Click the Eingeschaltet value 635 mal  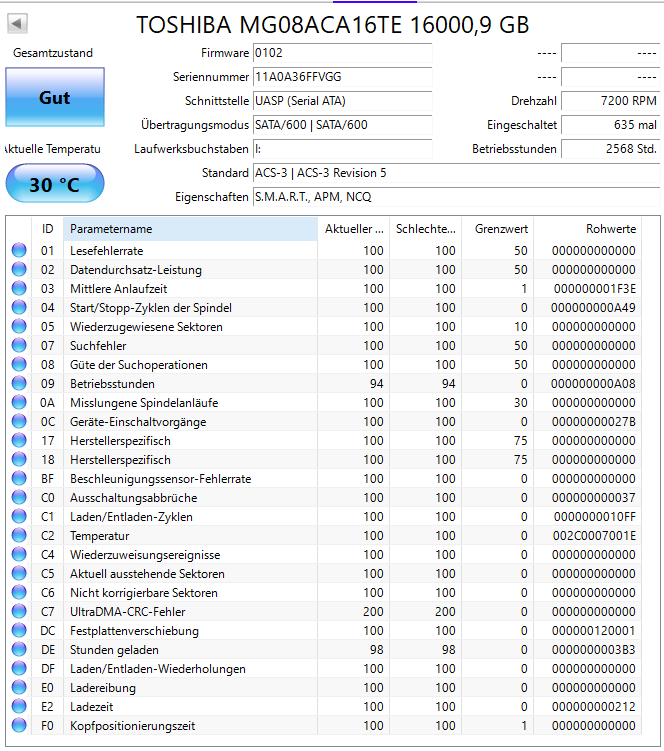[x=610, y=125]
